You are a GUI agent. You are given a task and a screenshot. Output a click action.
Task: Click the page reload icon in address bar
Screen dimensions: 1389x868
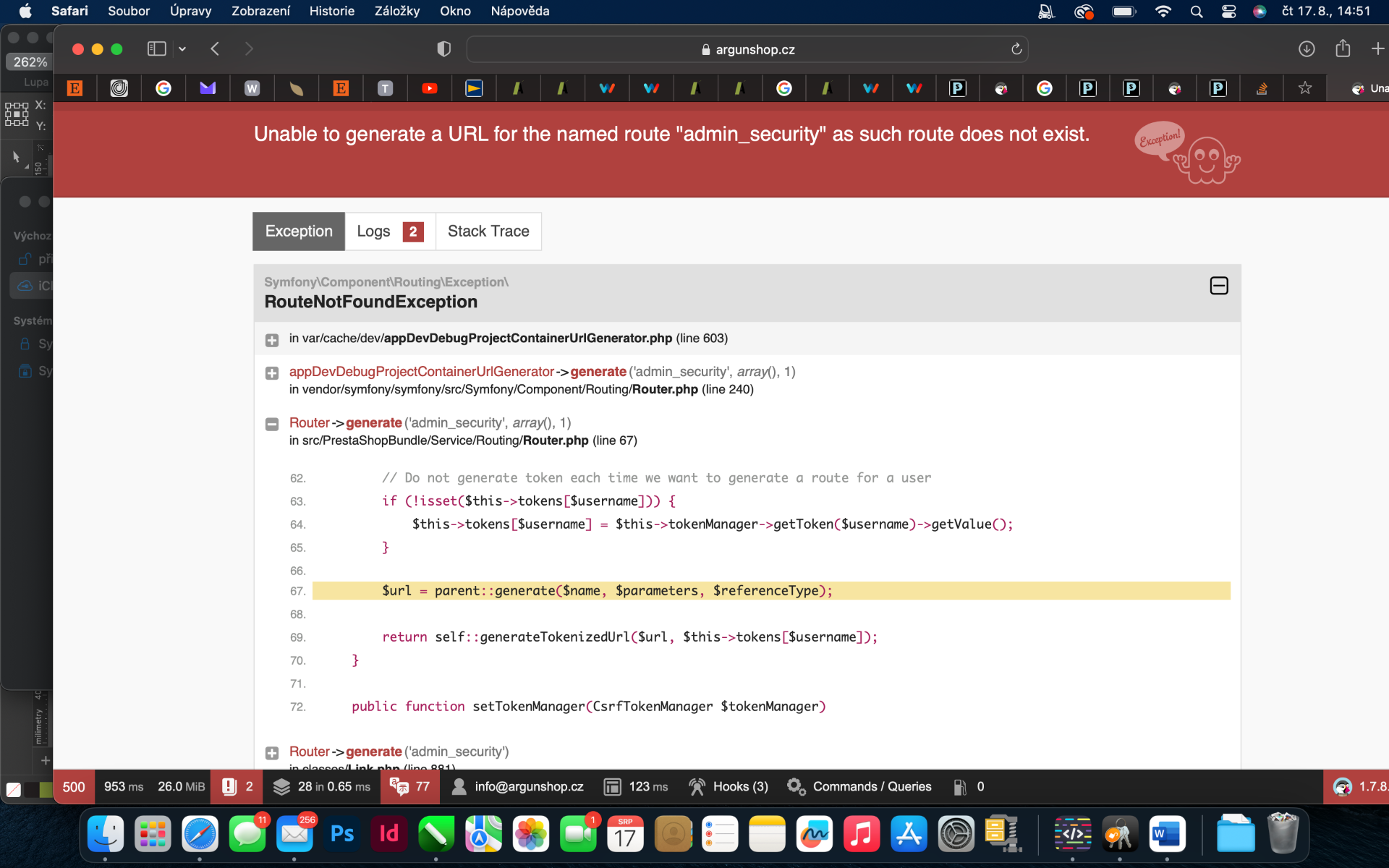tap(1016, 49)
